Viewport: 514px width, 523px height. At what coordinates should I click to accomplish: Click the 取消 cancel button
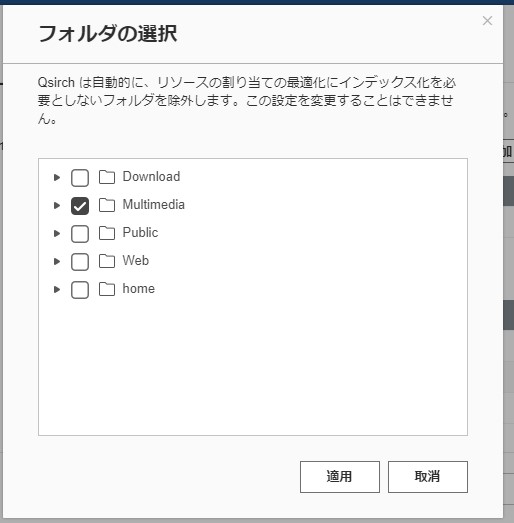[x=428, y=477]
